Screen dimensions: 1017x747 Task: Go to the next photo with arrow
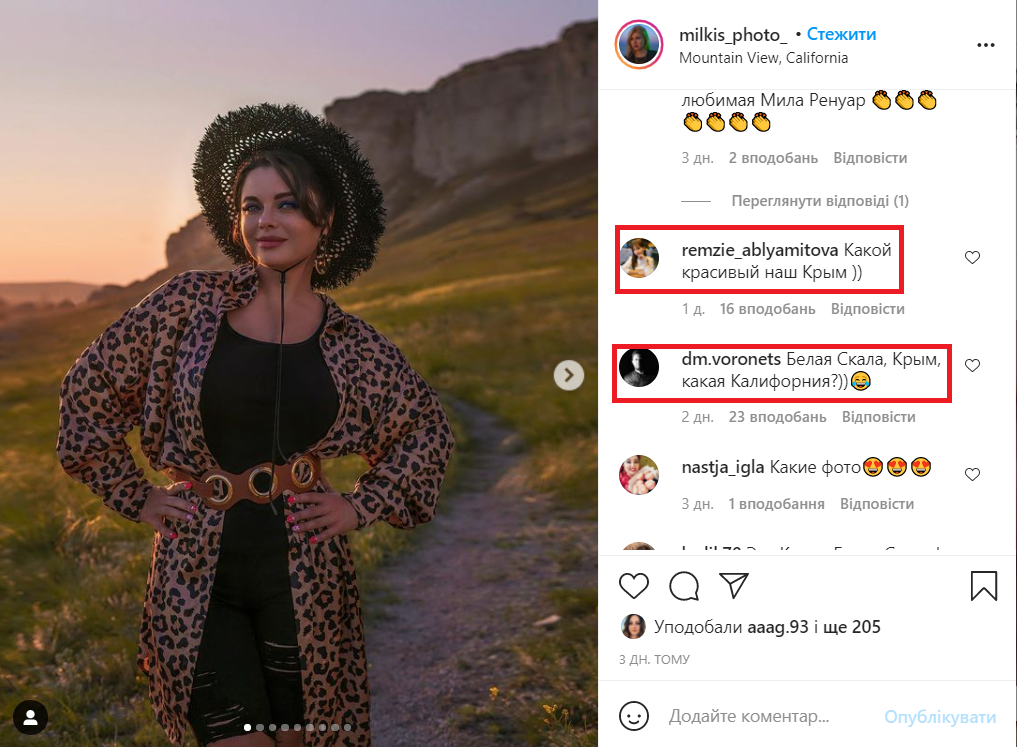[x=569, y=375]
